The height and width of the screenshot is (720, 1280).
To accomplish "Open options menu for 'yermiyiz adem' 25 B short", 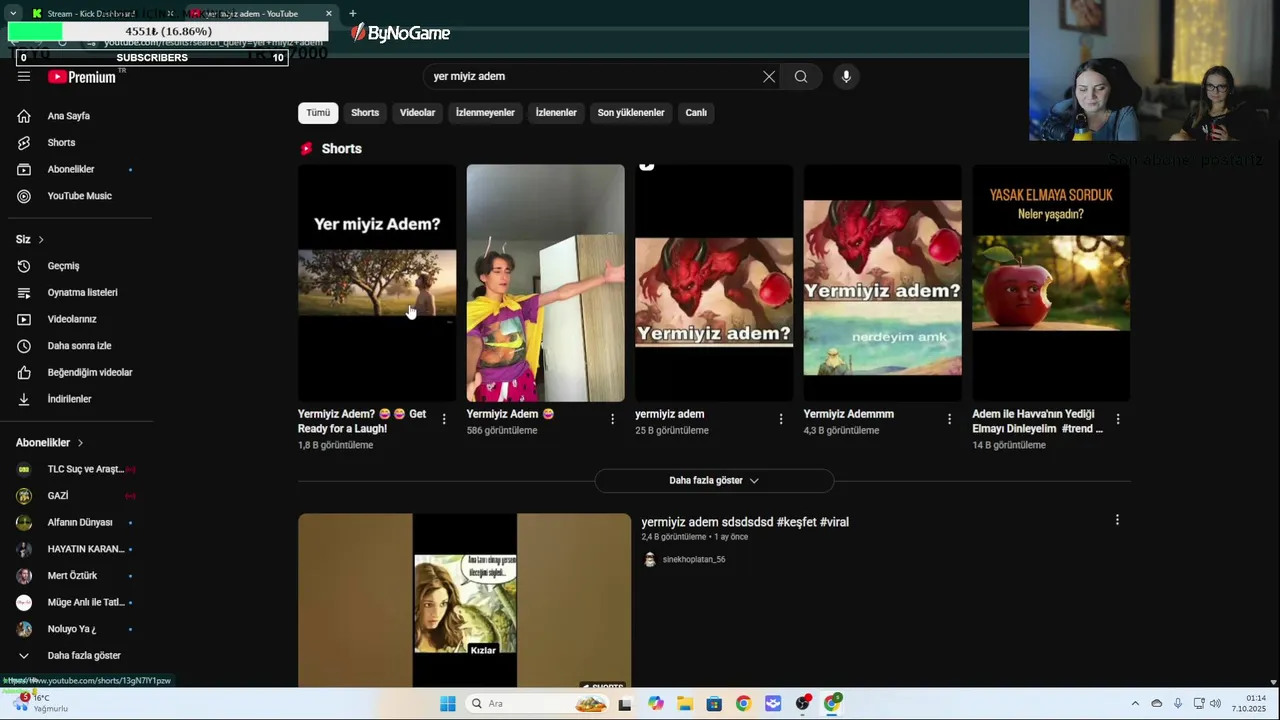I will pos(781,419).
